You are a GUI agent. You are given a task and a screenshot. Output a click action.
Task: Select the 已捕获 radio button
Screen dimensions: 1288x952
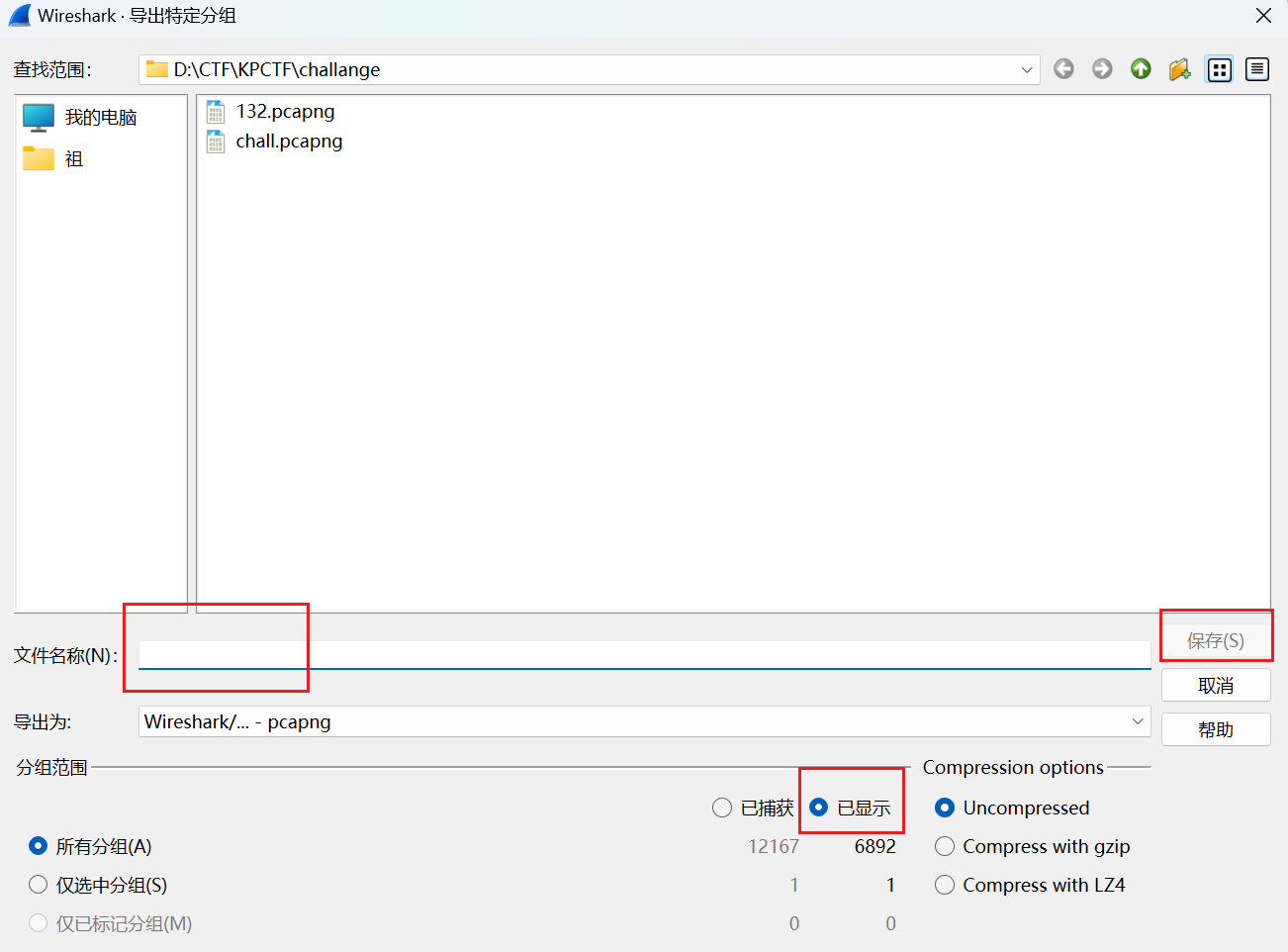tap(722, 809)
